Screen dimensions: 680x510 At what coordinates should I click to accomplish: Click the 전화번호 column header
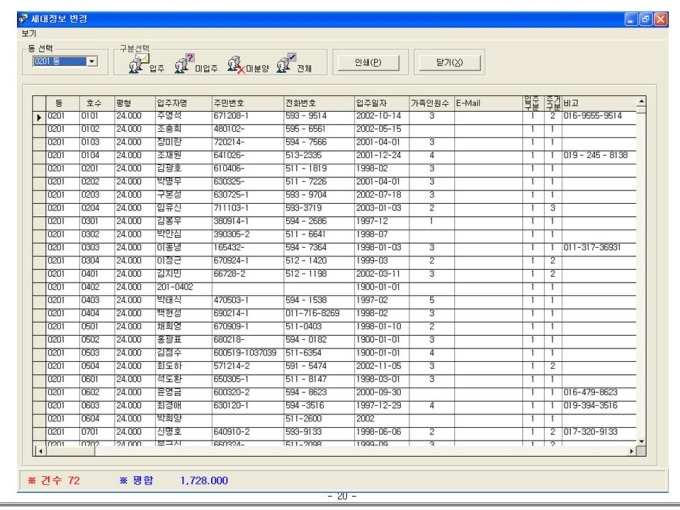point(319,103)
